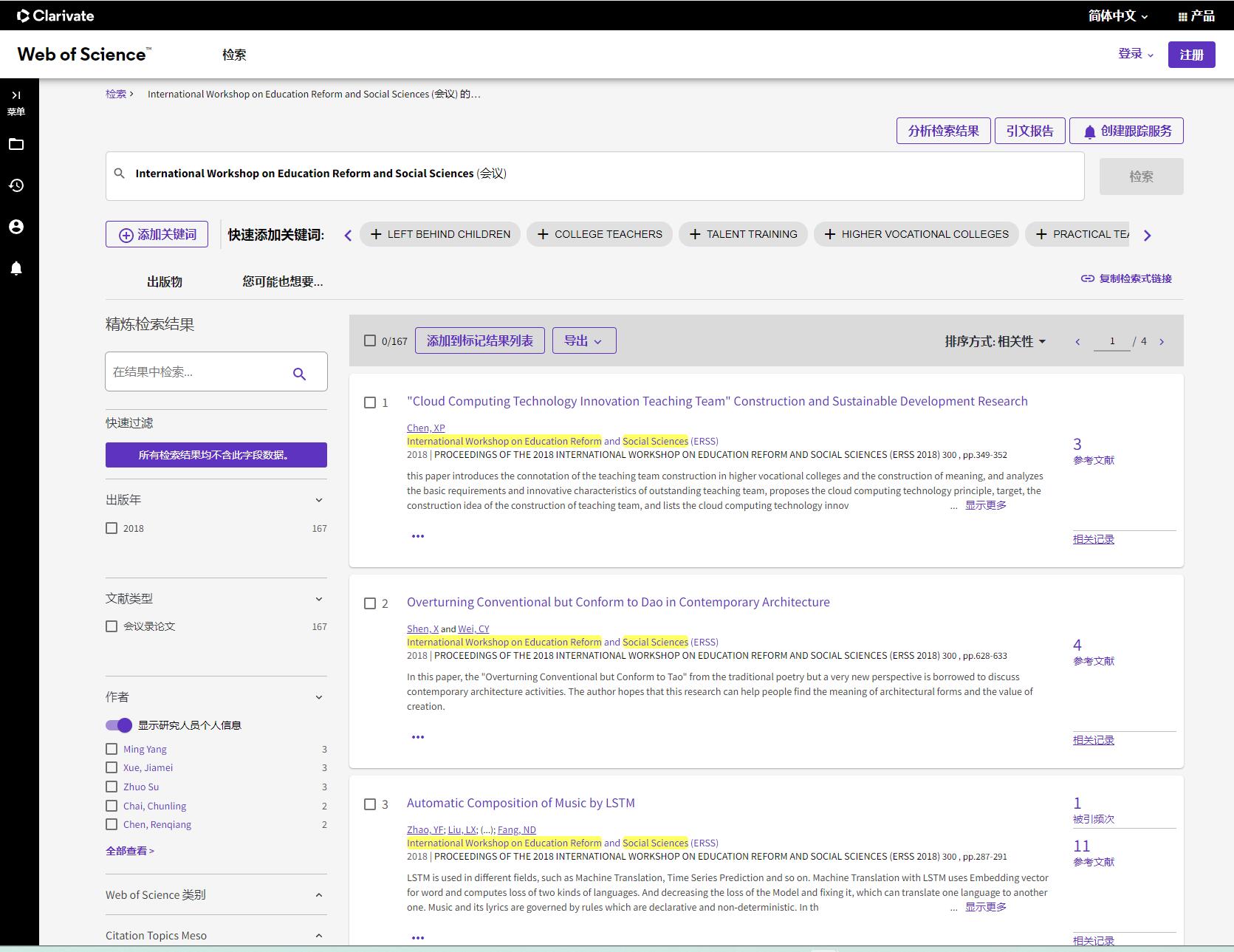The image size is (1234, 952).
Task: Go to next results page arrow
Action: (1162, 342)
